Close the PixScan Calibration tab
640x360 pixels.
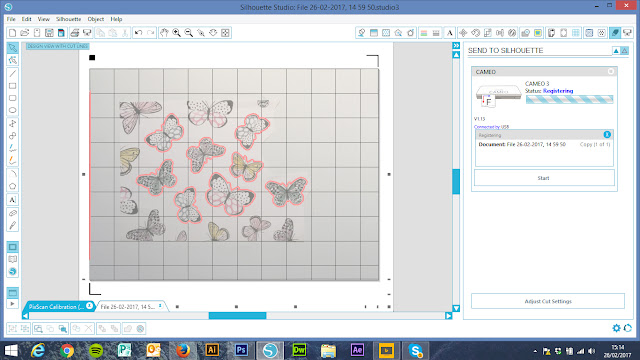pyautogui.click(x=89, y=306)
